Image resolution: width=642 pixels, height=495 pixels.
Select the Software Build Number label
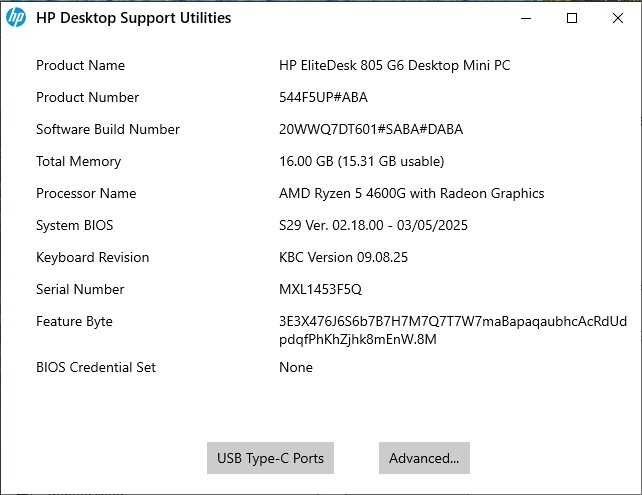click(108, 129)
